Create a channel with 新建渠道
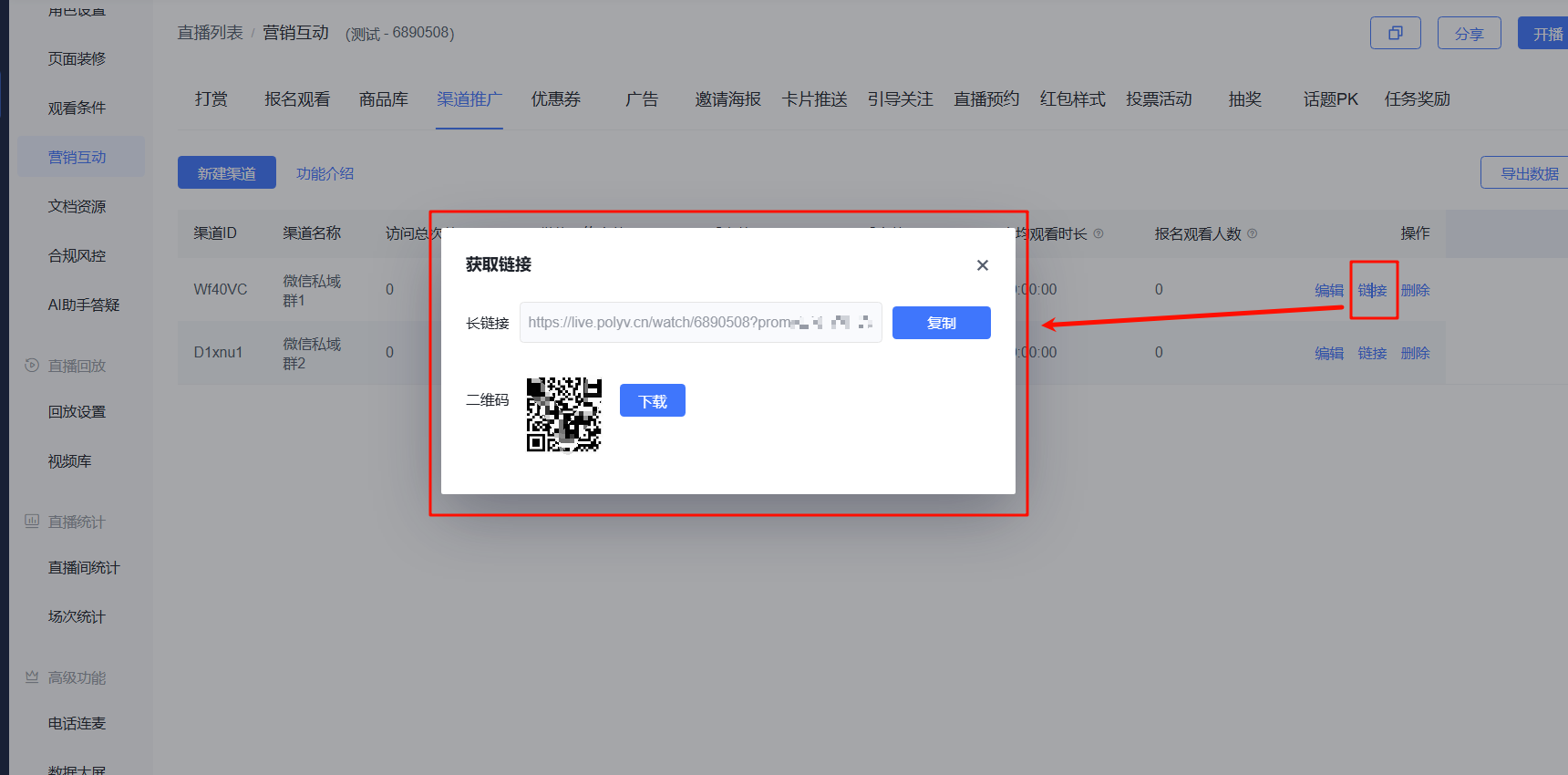Image resolution: width=1568 pixels, height=775 pixels. coord(227,172)
